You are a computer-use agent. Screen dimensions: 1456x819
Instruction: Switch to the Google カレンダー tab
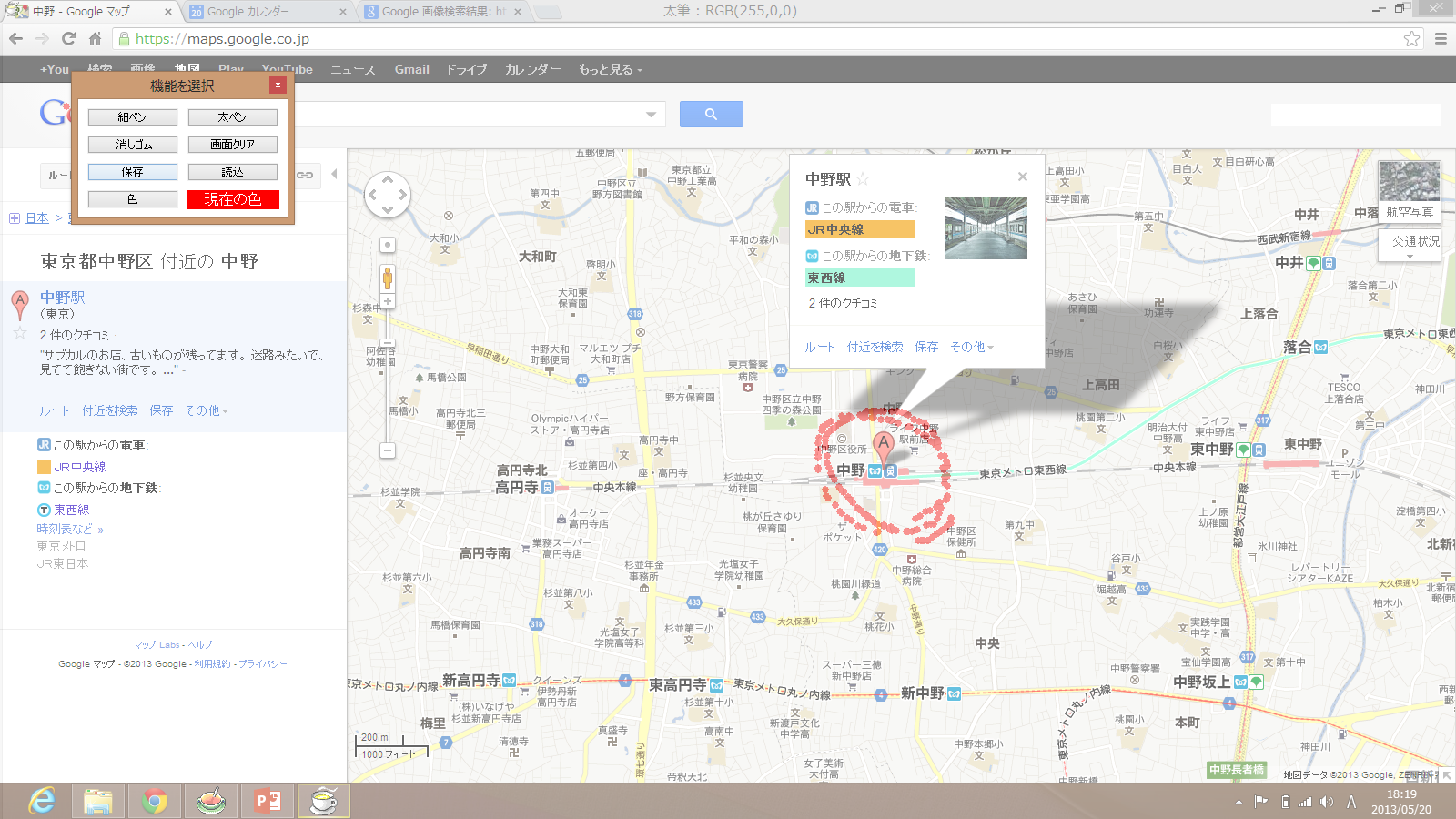tap(268, 12)
